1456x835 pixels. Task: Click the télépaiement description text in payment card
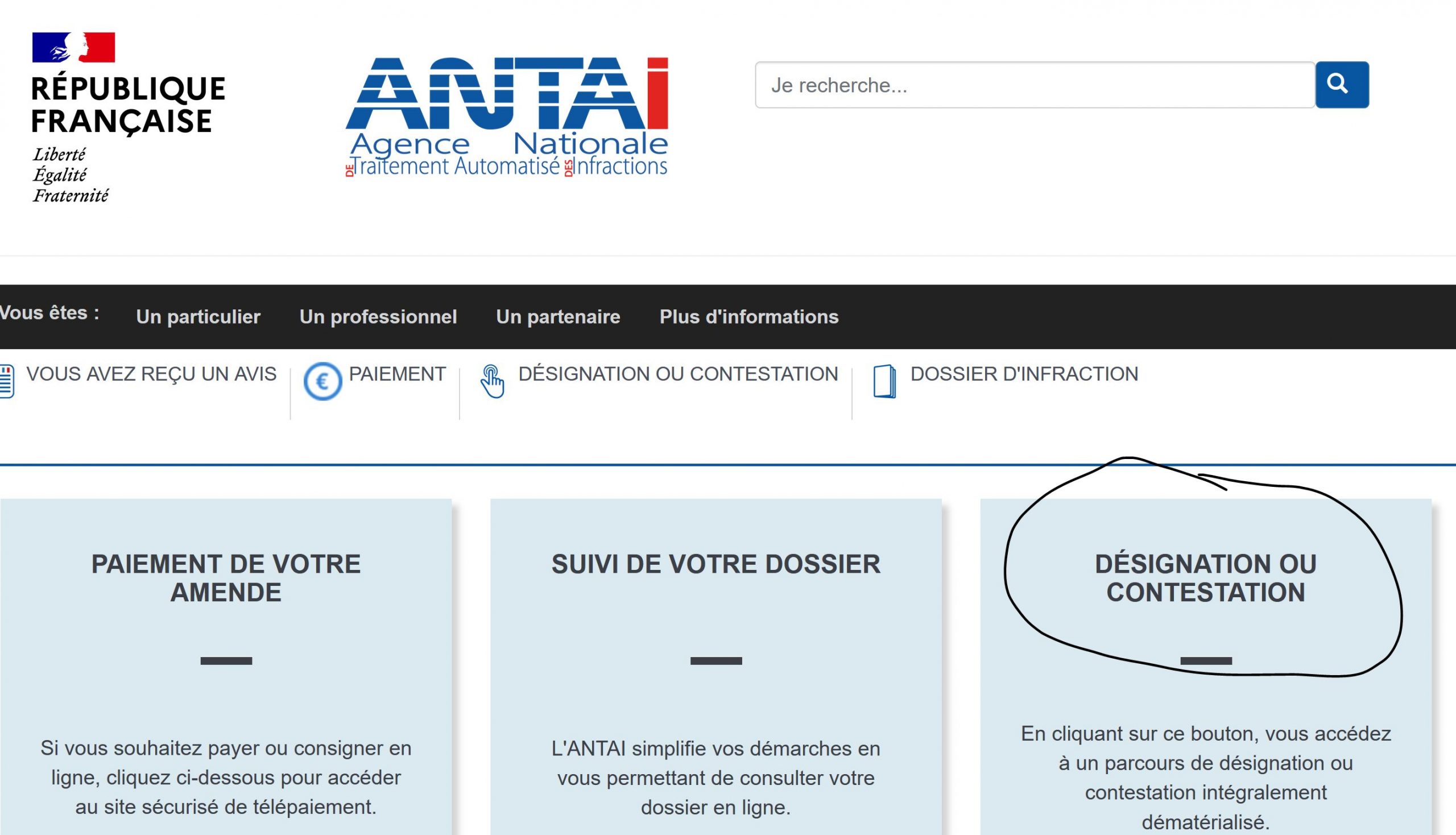click(226, 778)
